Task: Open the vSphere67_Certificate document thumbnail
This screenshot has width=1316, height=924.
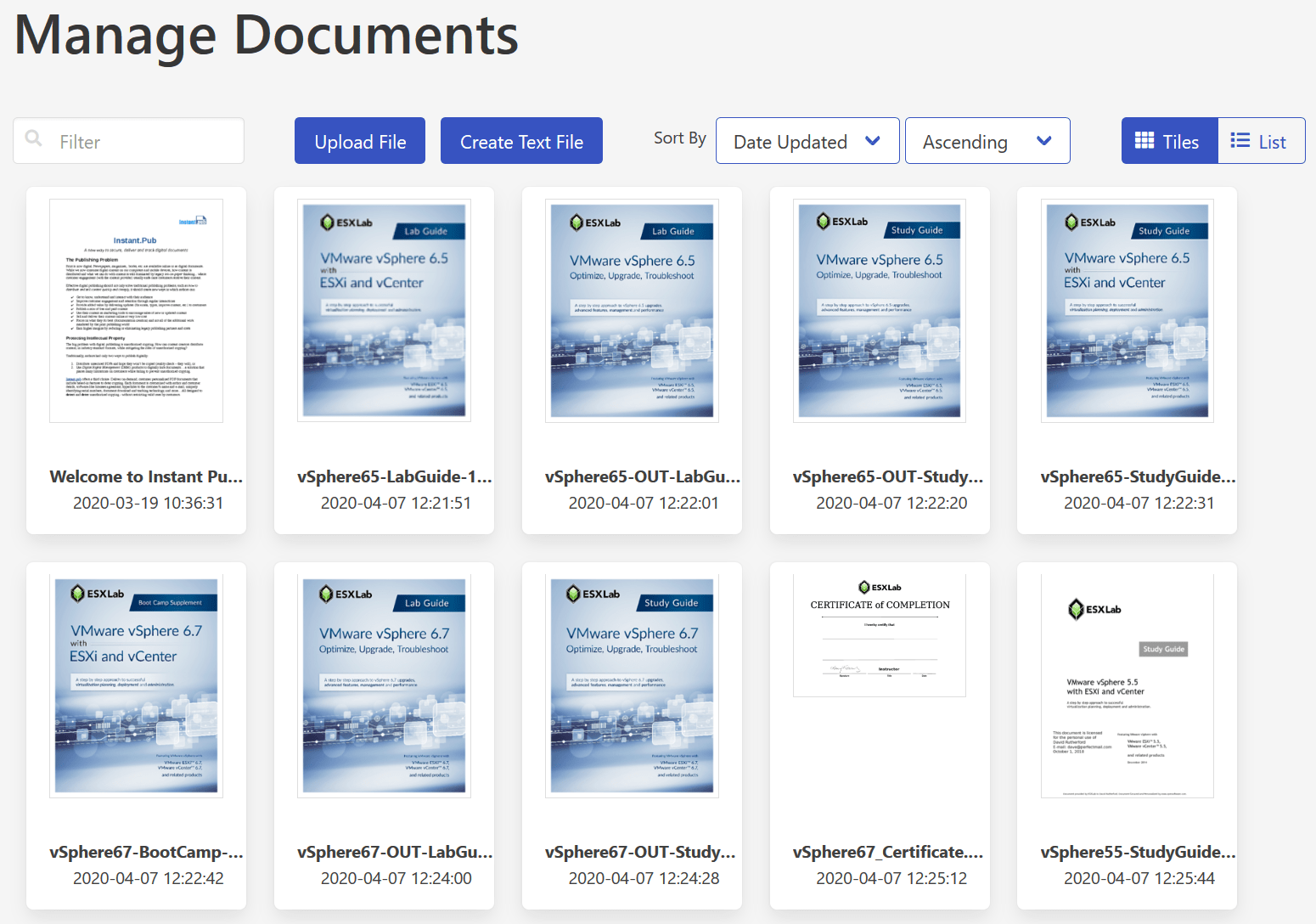Action: pyautogui.click(x=879, y=634)
